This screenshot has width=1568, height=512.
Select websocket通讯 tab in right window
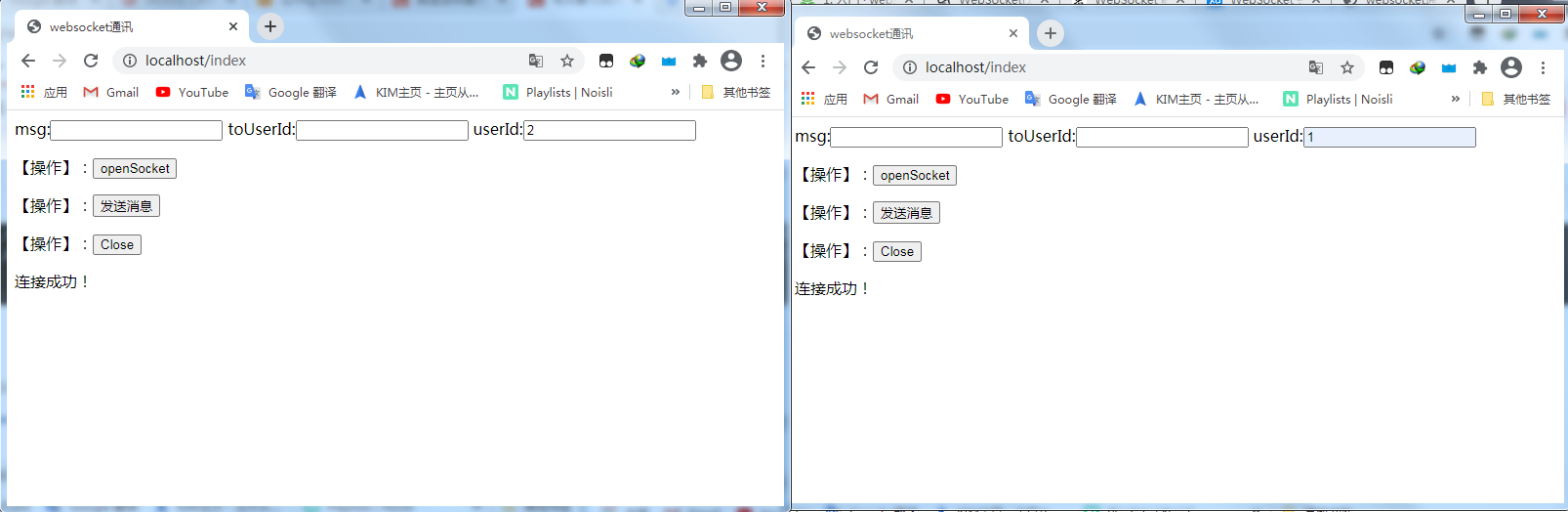(x=912, y=33)
